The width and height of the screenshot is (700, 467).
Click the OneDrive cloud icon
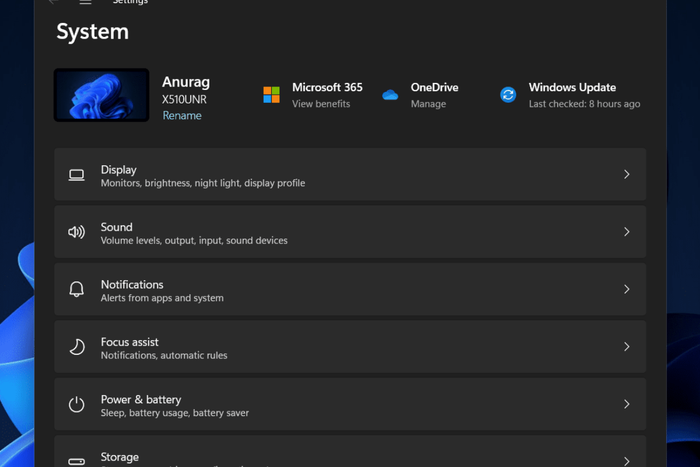(390, 95)
